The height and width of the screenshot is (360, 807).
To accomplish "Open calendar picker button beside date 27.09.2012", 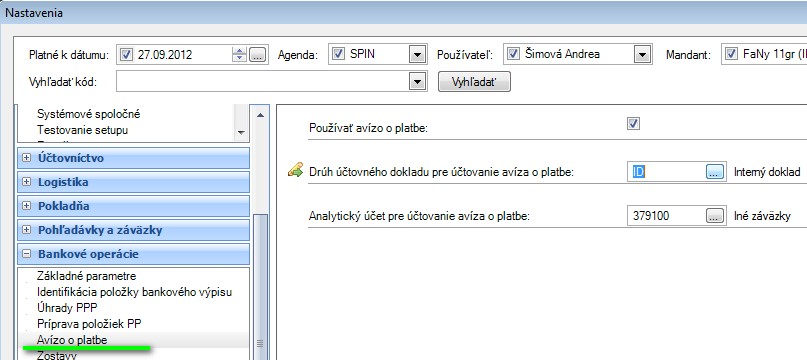I will click(258, 54).
